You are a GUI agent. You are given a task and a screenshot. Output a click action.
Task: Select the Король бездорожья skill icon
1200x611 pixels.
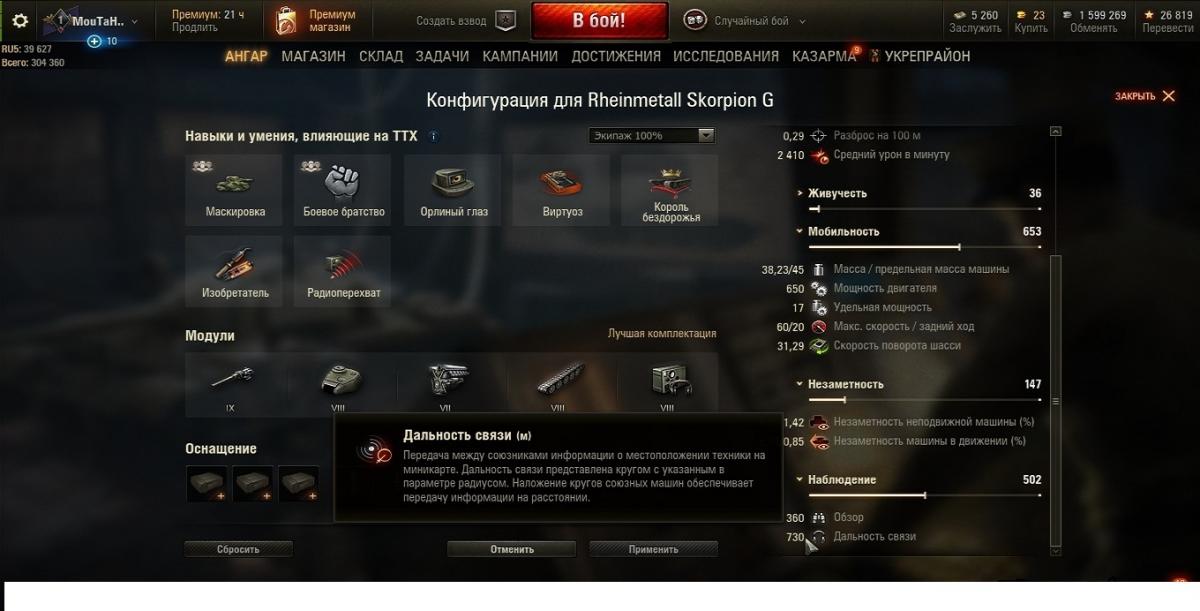click(x=670, y=190)
